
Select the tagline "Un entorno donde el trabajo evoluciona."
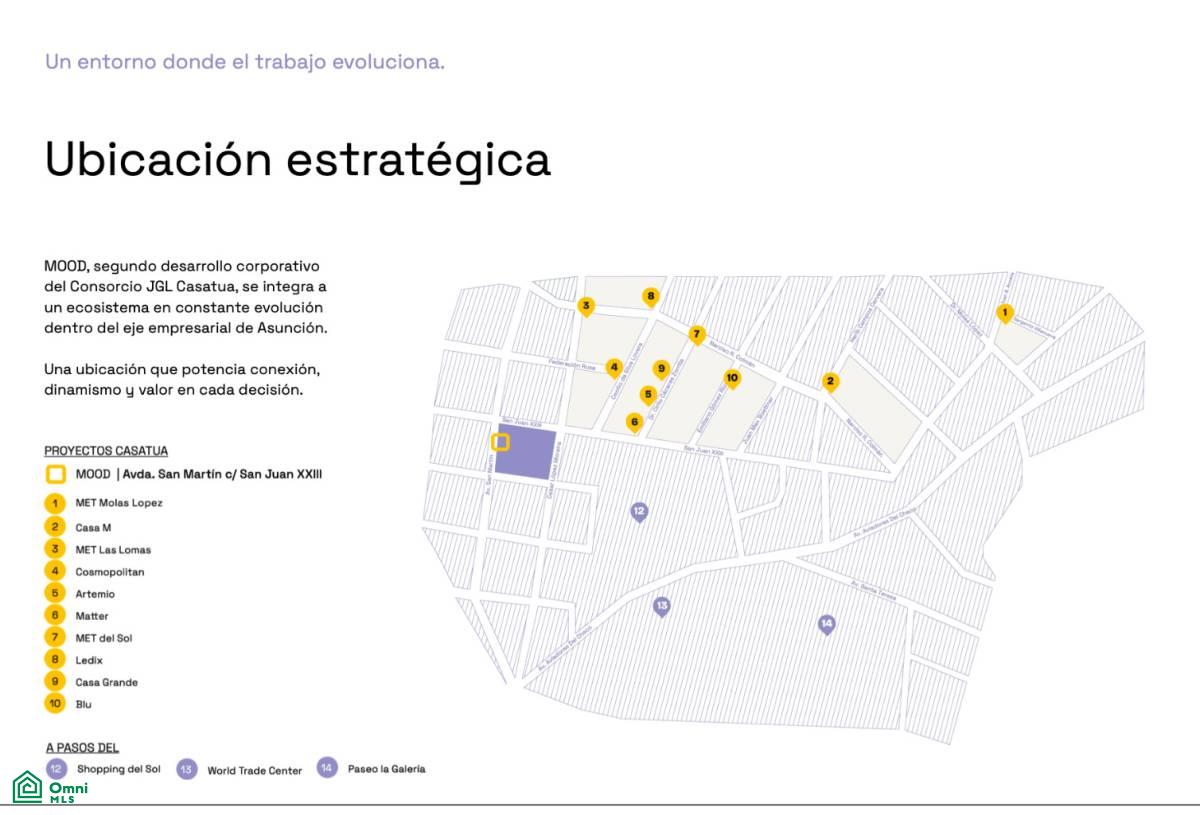245,62
